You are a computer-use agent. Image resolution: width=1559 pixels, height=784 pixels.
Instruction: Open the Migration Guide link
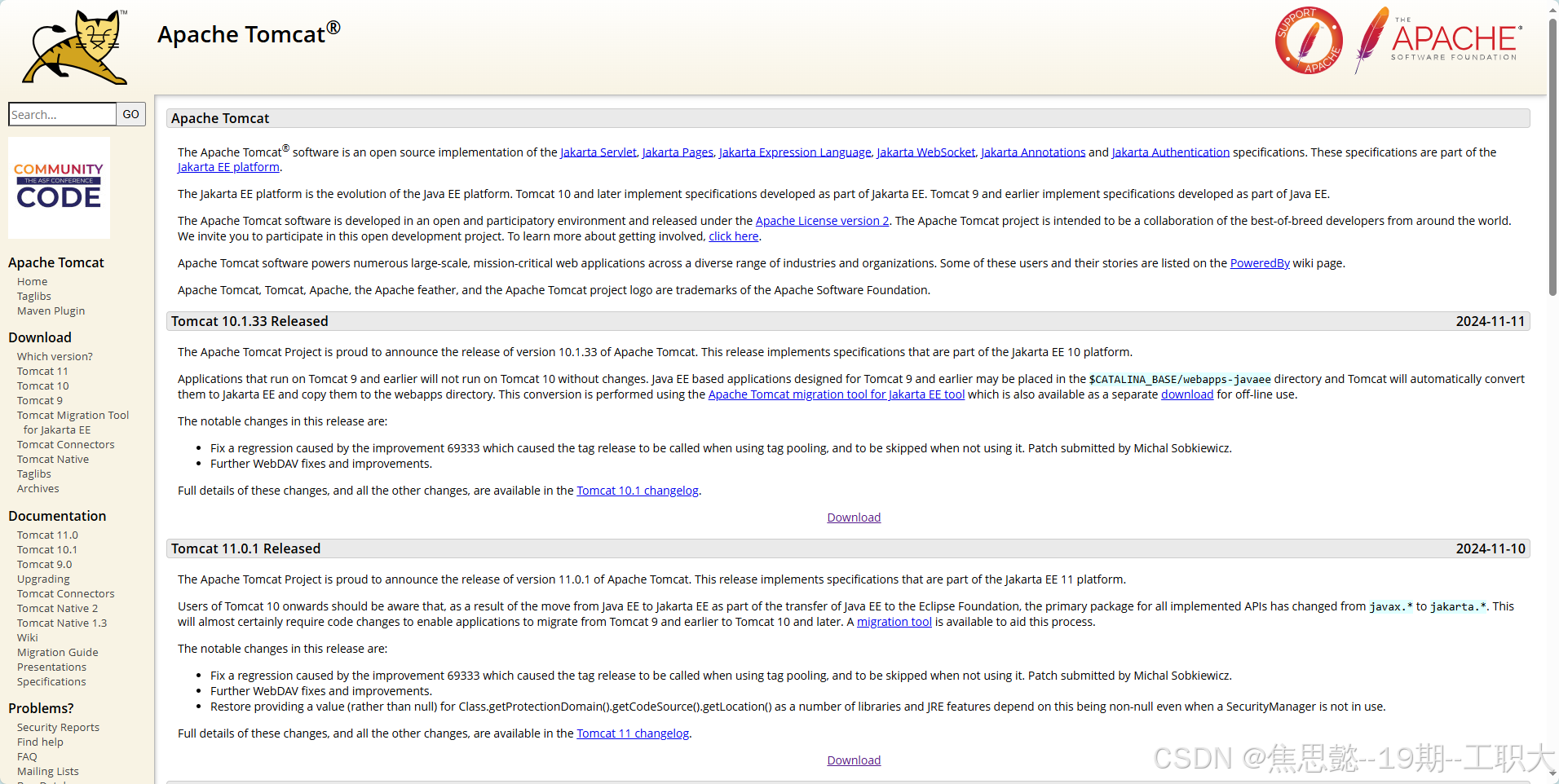click(57, 652)
